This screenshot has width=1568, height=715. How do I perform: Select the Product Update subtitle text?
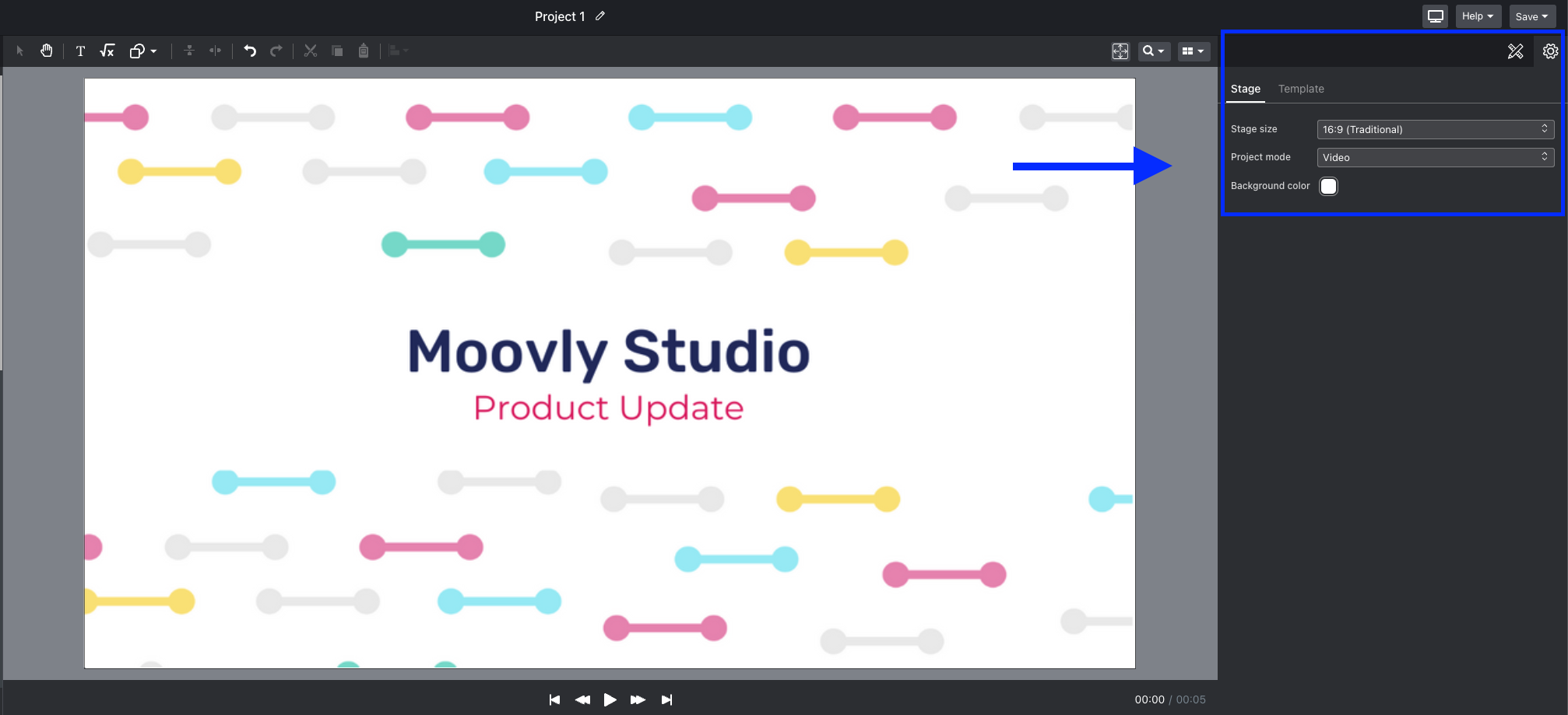[x=609, y=408]
